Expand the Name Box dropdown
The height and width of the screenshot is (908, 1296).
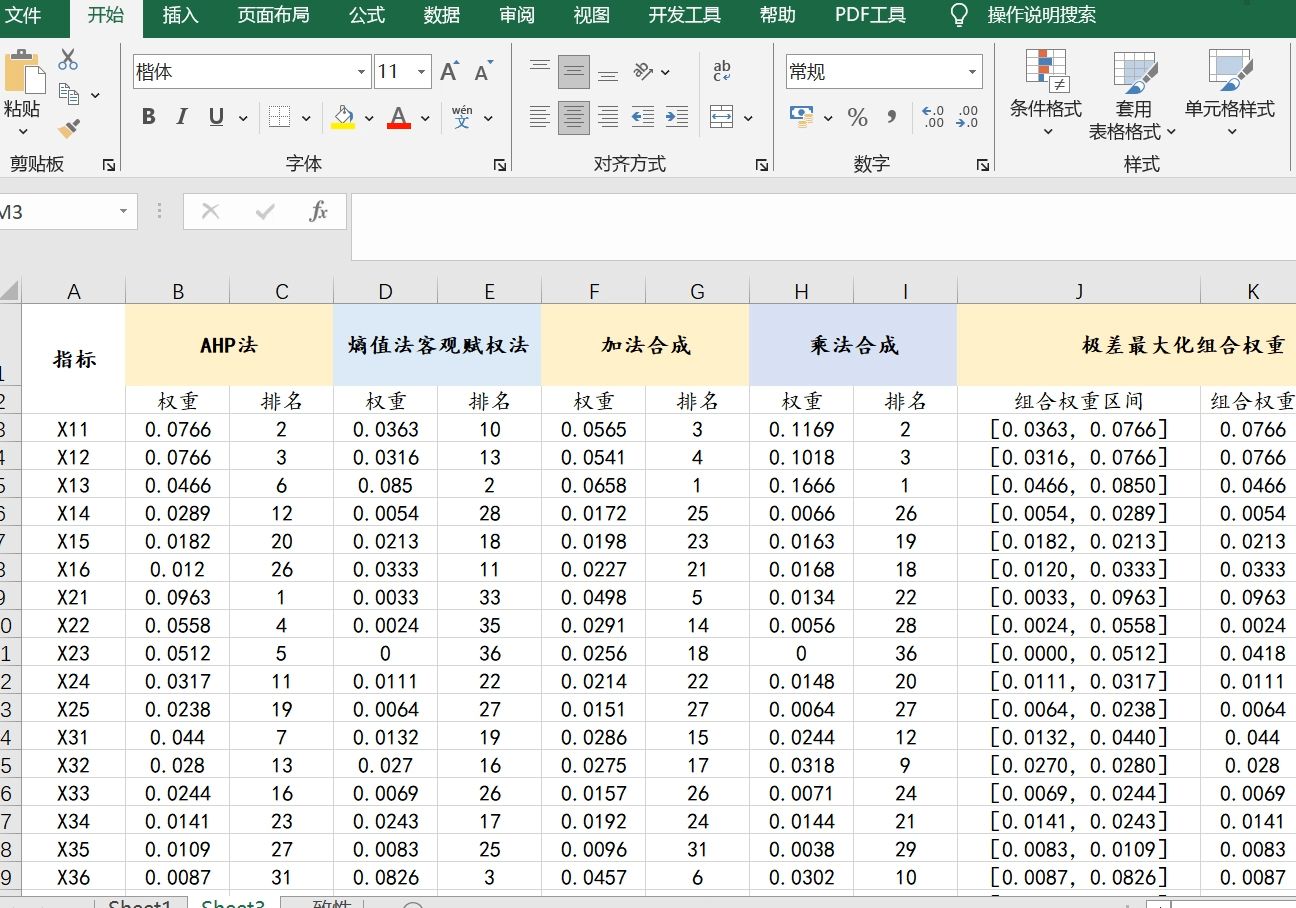point(123,211)
